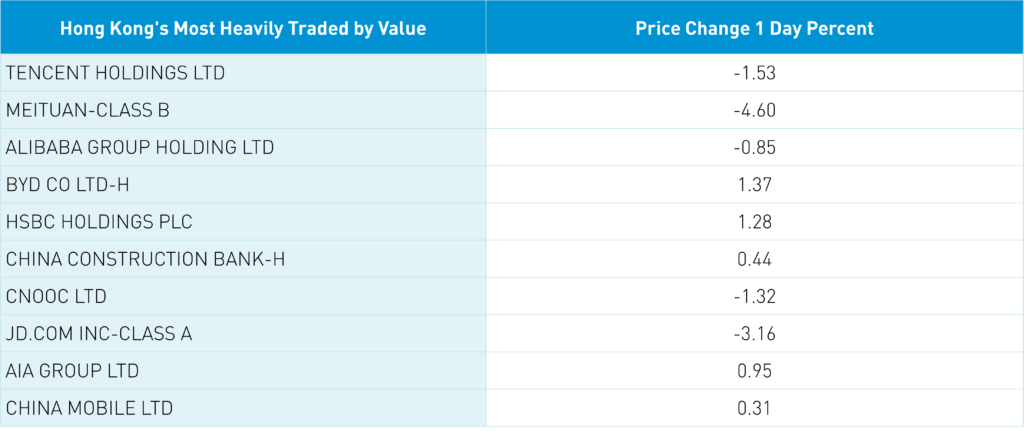Select the 1.28 value for HSBC
The height and width of the screenshot is (431, 1024).
pyautogui.click(x=755, y=222)
